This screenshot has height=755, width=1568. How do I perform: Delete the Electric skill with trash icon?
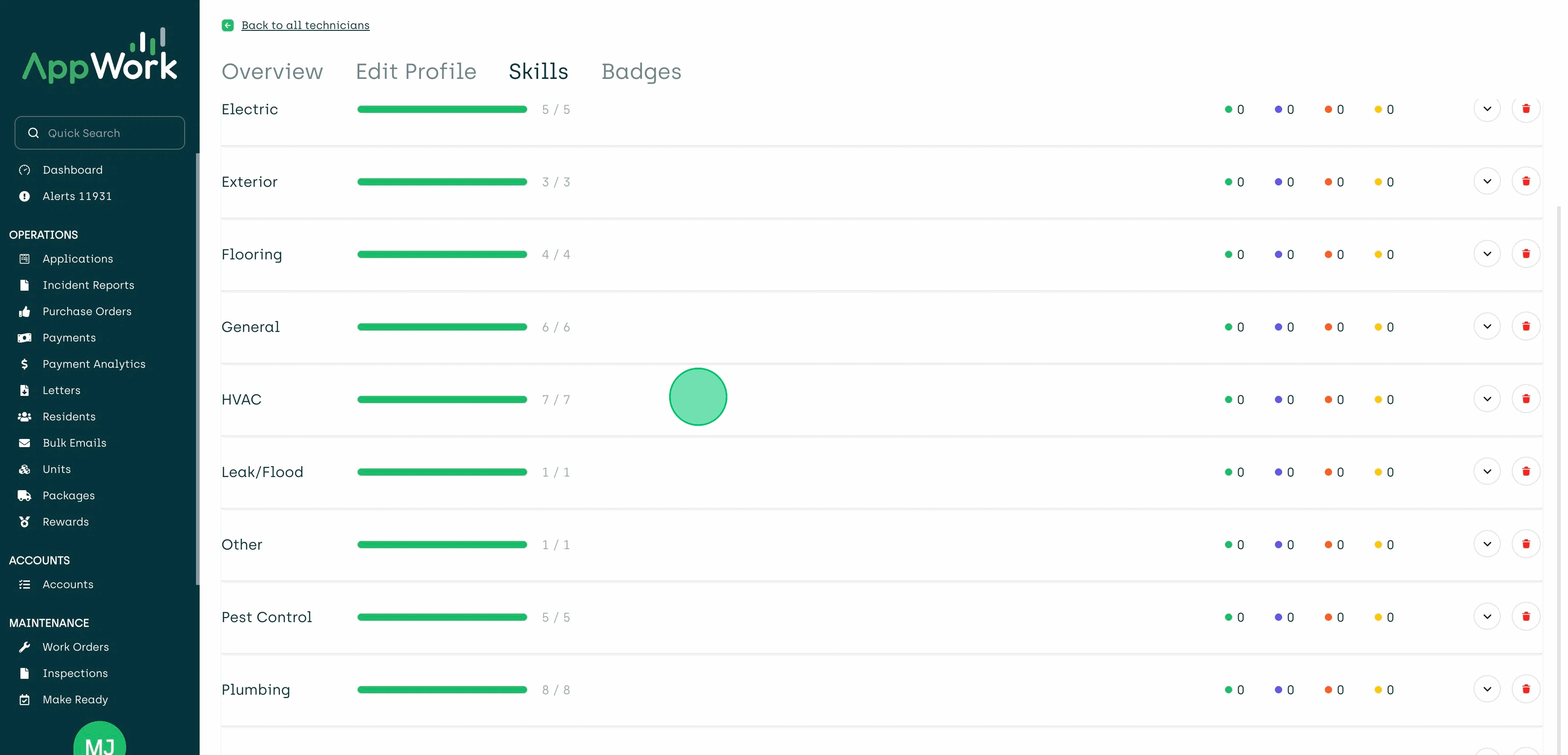[1525, 109]
